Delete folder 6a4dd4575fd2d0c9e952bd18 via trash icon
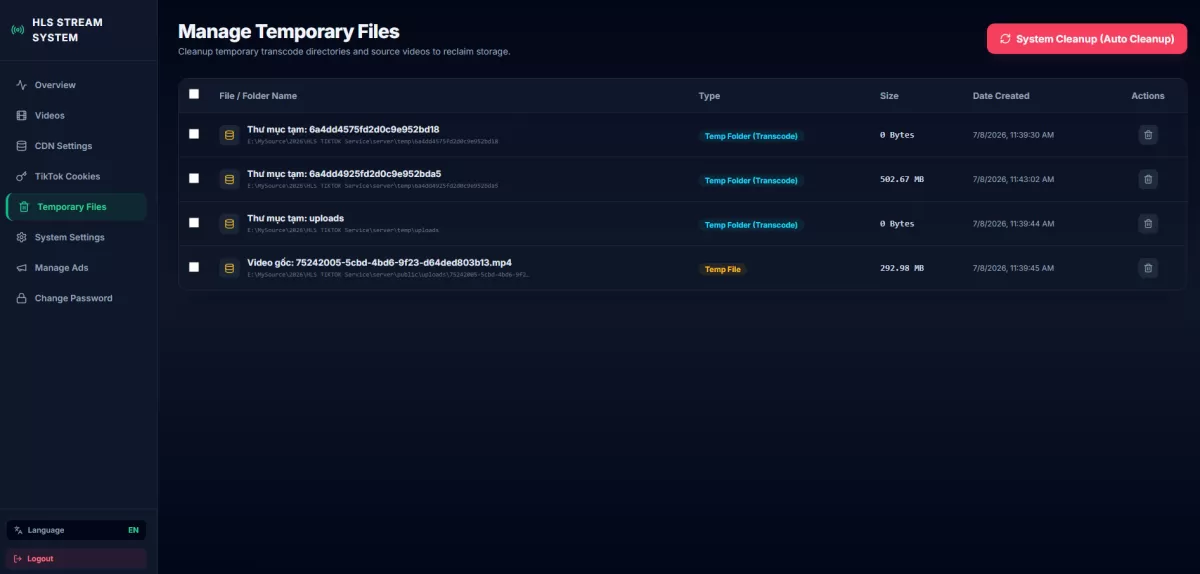Screen dimensions: 1200x574 coord(1148,135)
